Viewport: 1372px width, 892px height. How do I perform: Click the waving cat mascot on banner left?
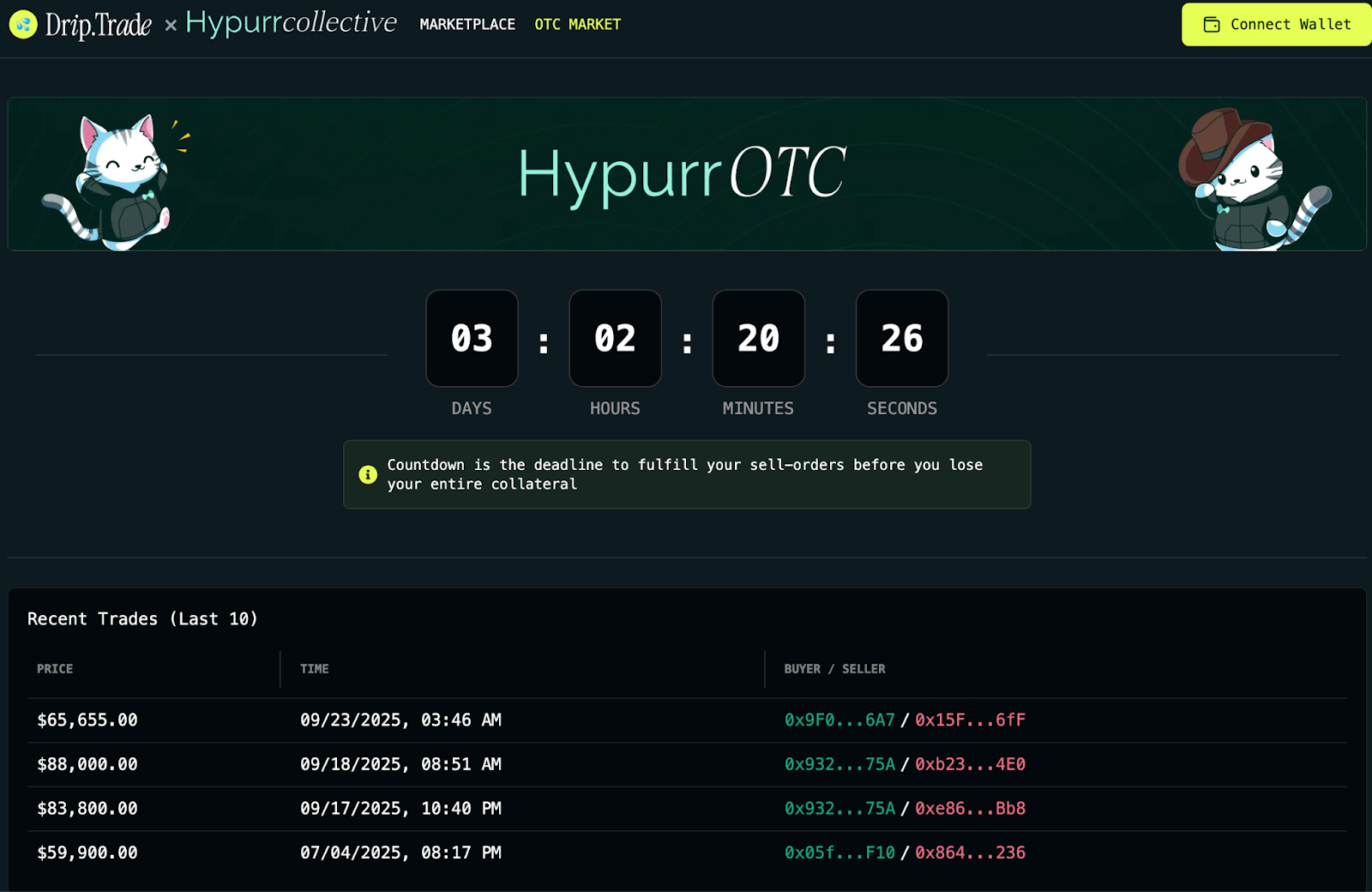coord(116,182)
